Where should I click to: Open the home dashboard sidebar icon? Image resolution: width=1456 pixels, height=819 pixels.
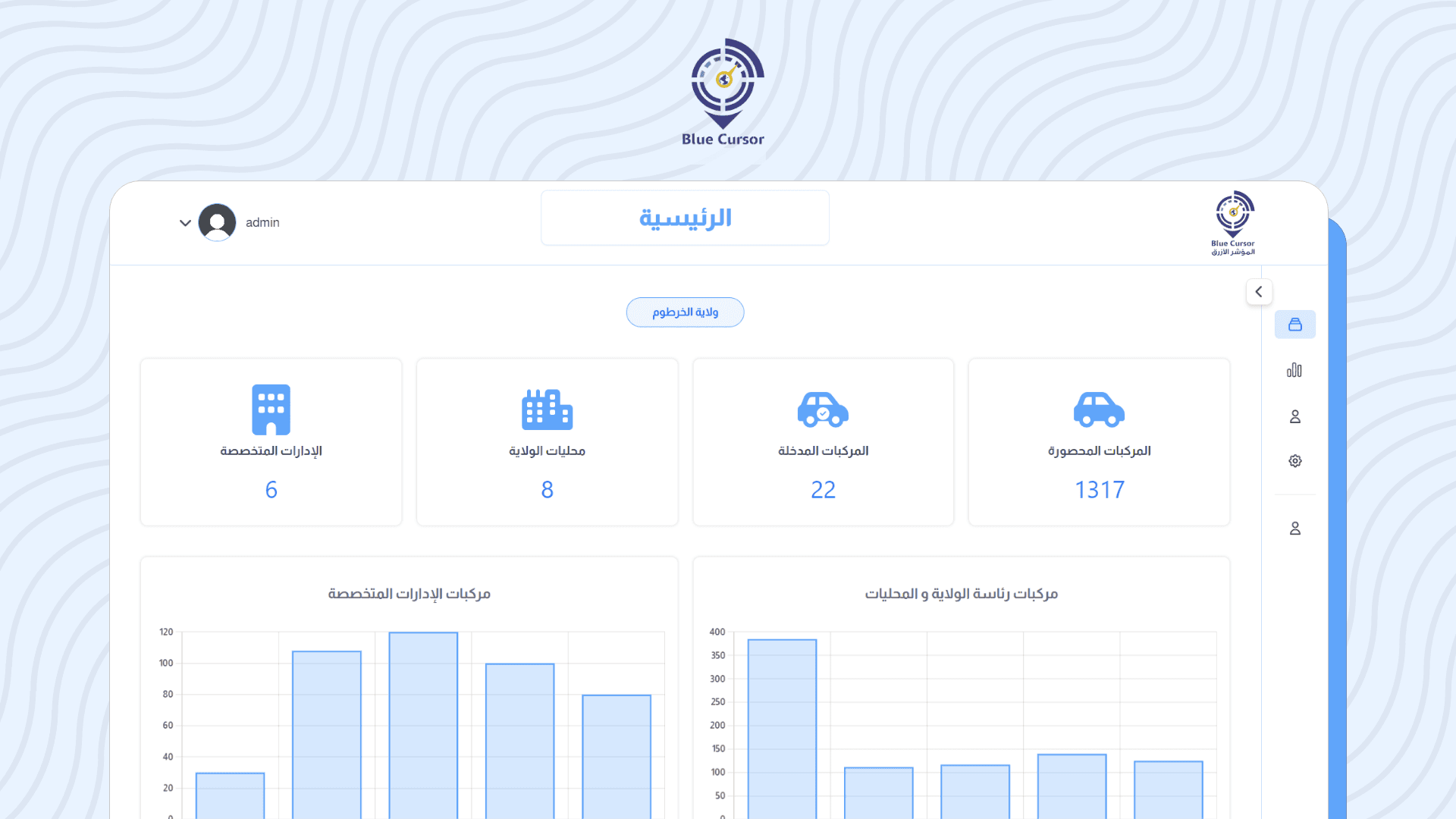(x=1294, y=325)
